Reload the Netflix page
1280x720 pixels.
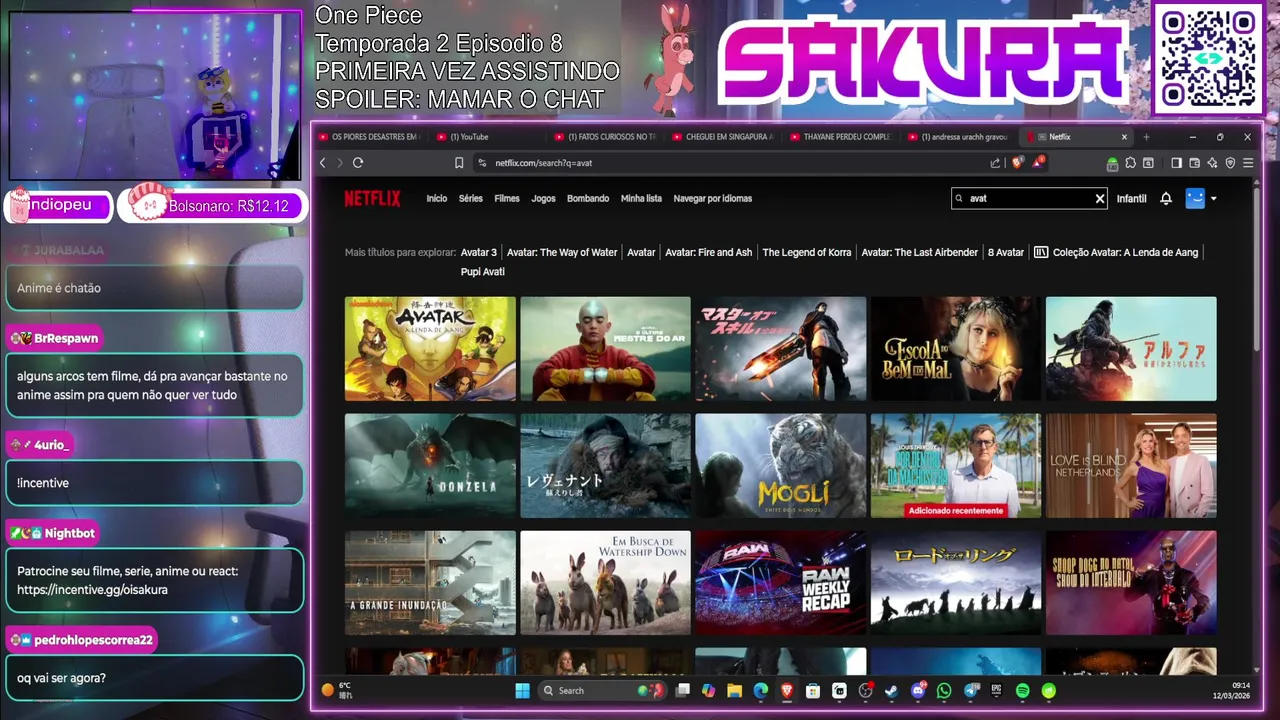[358, 163]
